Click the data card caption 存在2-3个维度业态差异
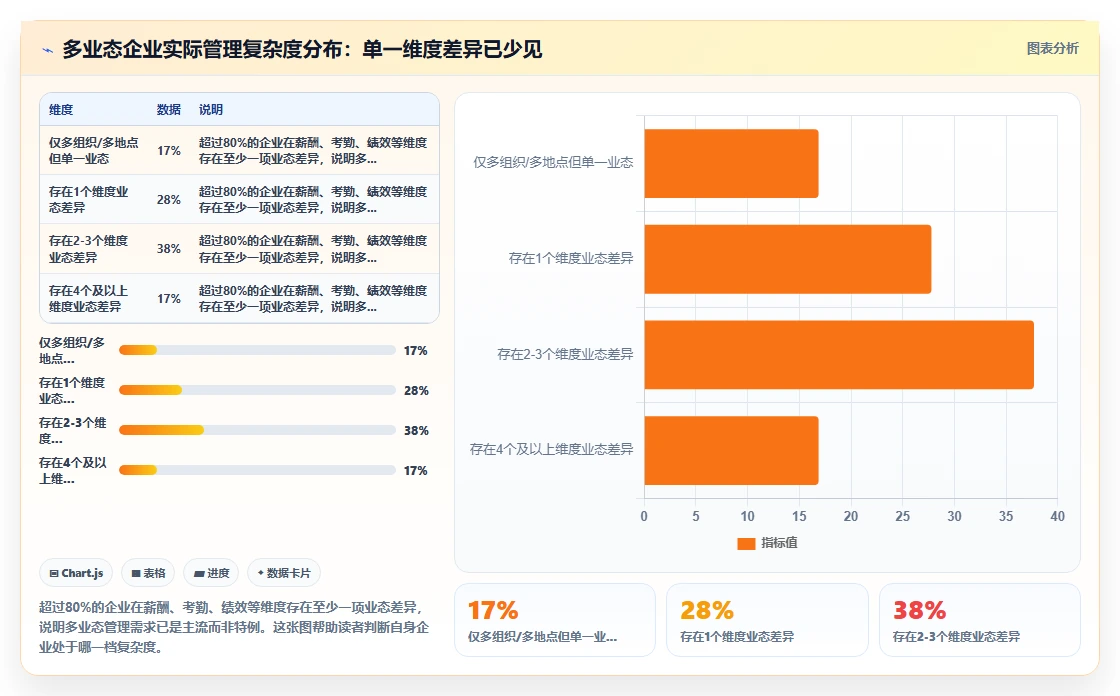This screenshot has height=696, width=1120. pyautogui.click(x=956, y=637)
